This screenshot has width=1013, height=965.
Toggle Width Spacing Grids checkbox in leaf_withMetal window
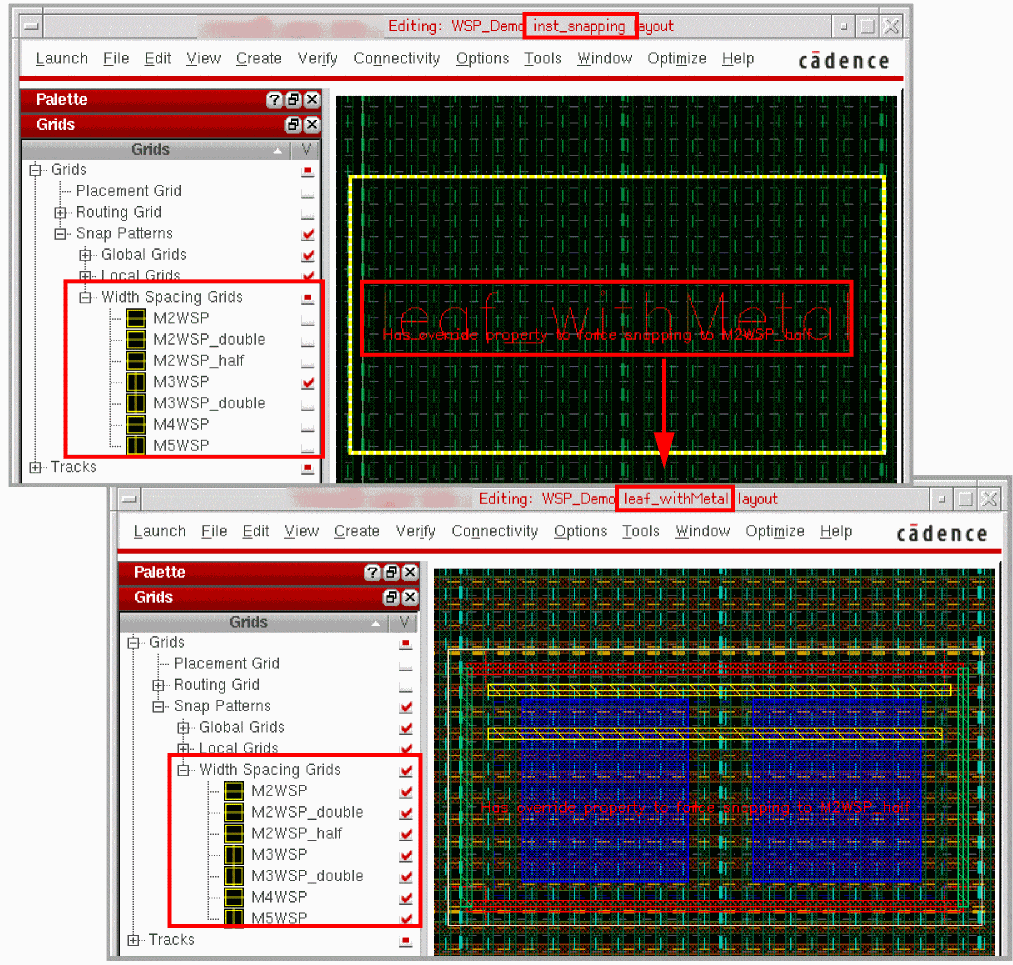[x=406, y=770]
